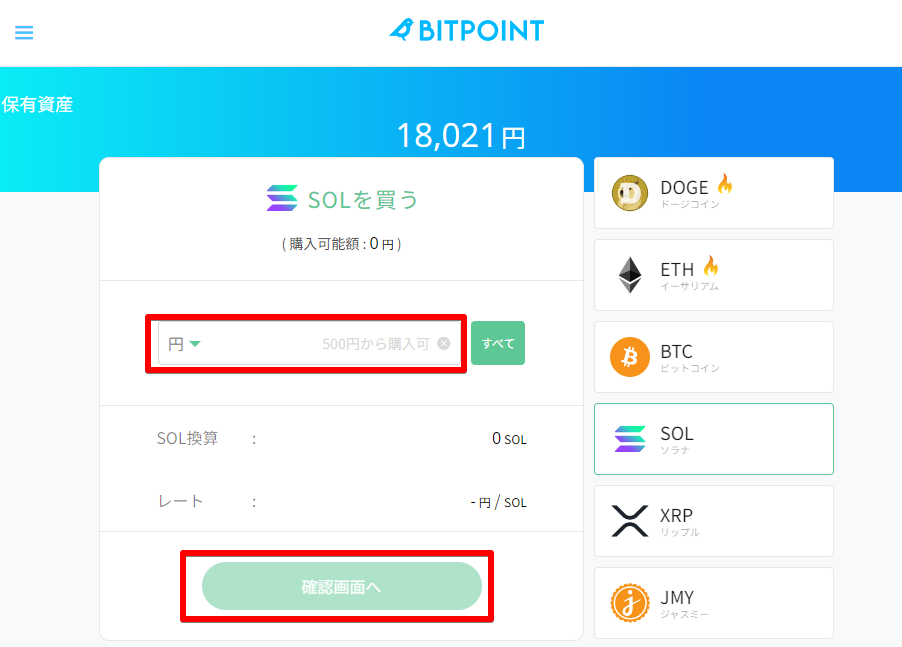The image size is (902, 647).
Task: Click the orange Bitcoin icon
Action: (x=630, y=357)
